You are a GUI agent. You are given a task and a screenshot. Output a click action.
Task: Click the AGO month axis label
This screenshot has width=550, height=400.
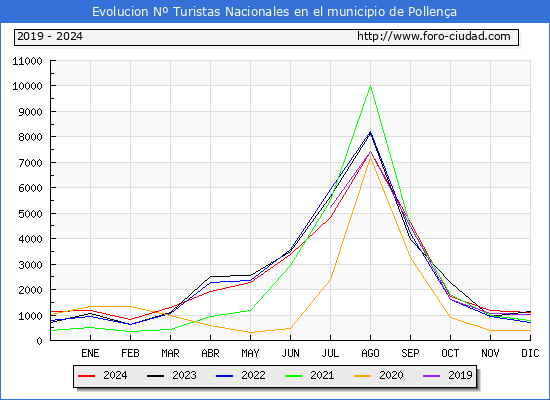(370, 353)
